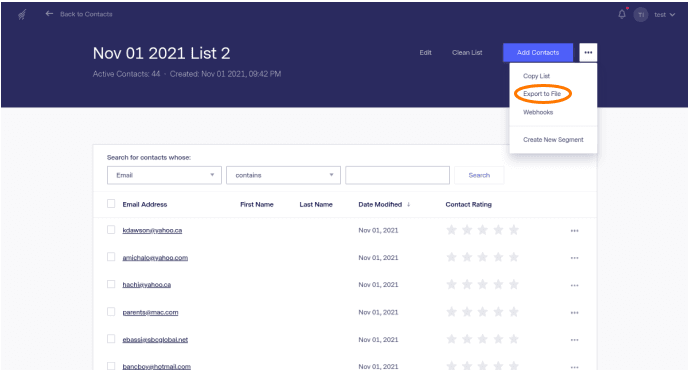Open the notifications bell icon

pos(622,14)
